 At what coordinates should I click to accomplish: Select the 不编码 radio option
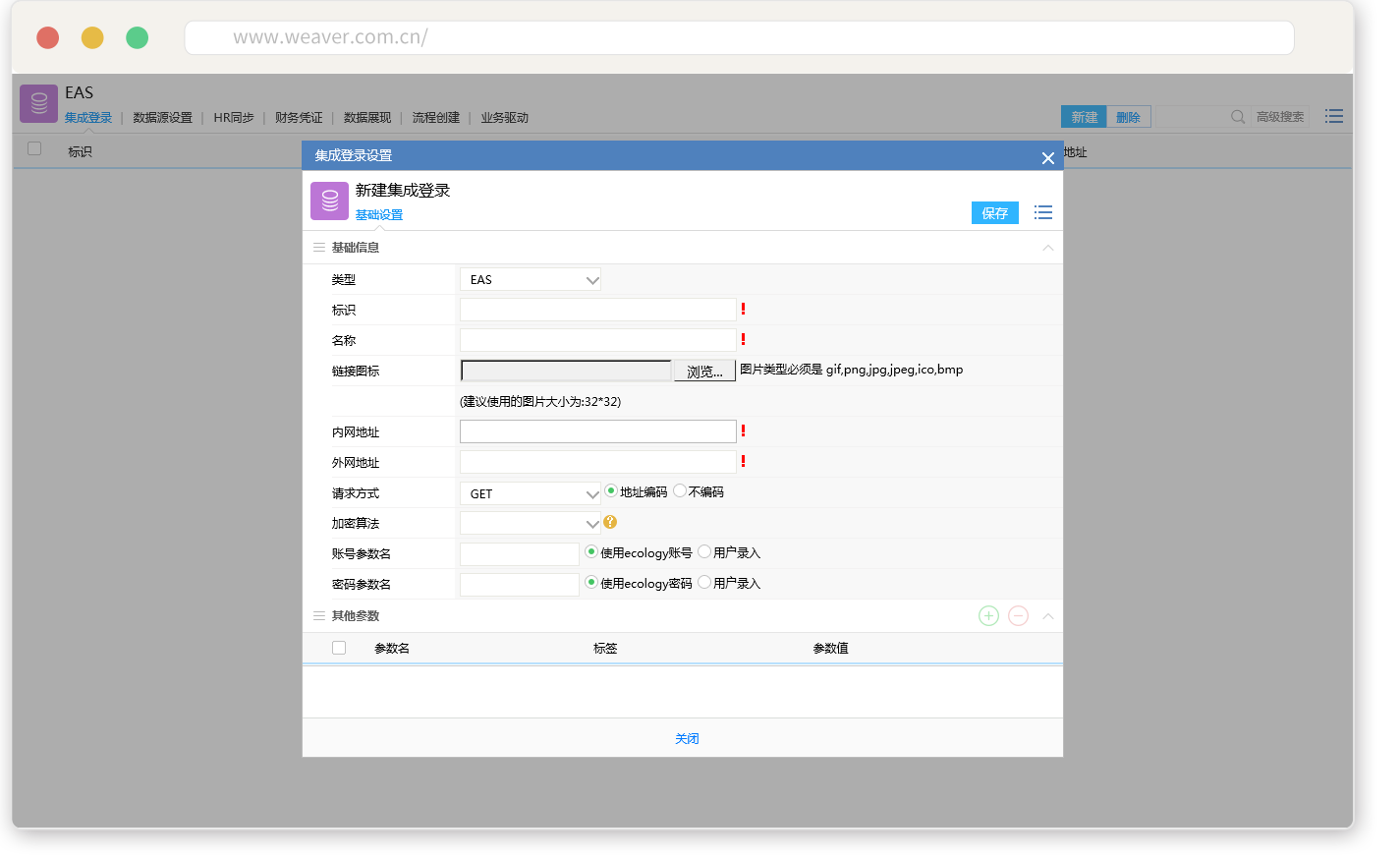point(680,491)
